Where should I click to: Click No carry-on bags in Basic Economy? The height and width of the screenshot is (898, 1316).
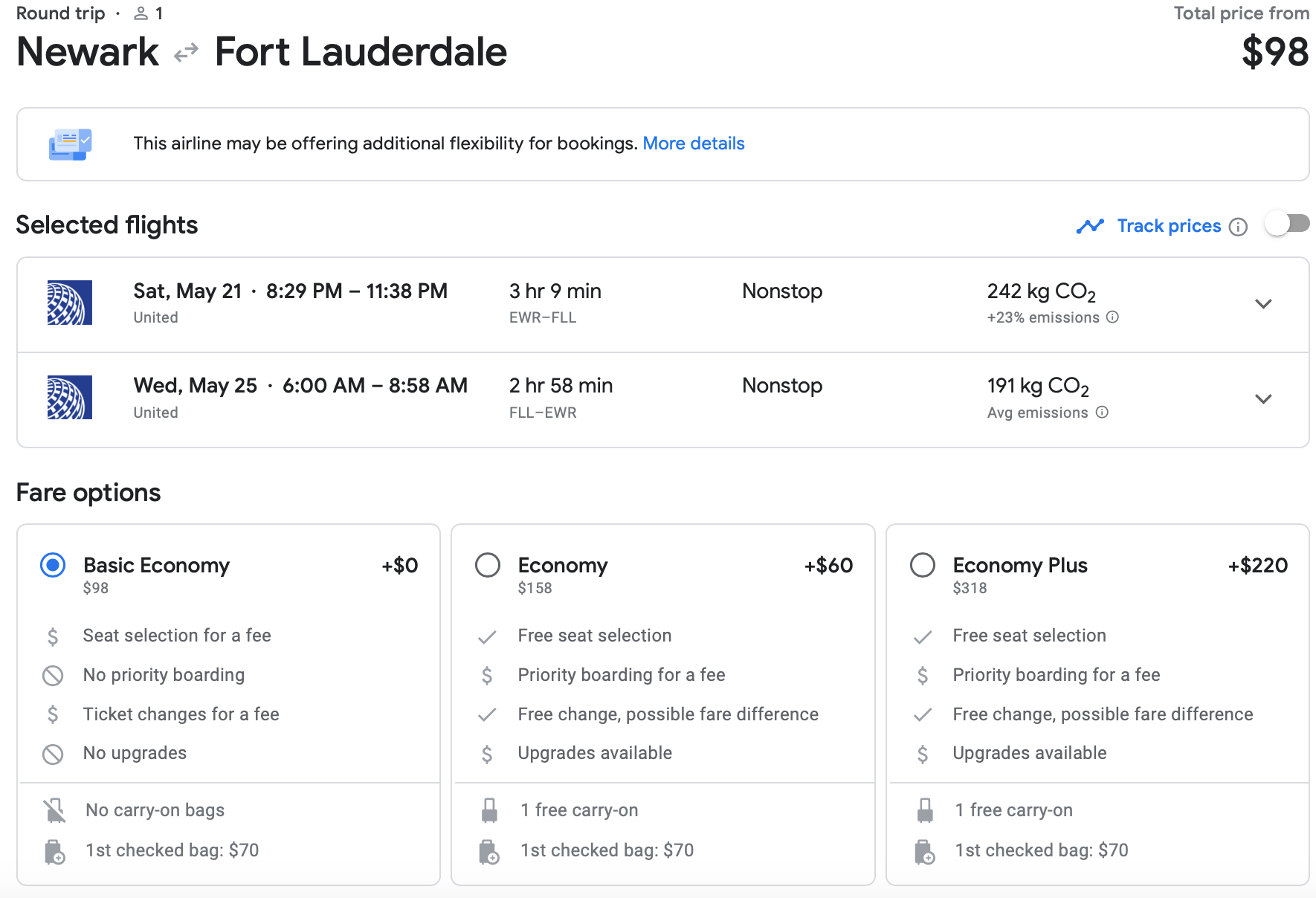(155, 810)
